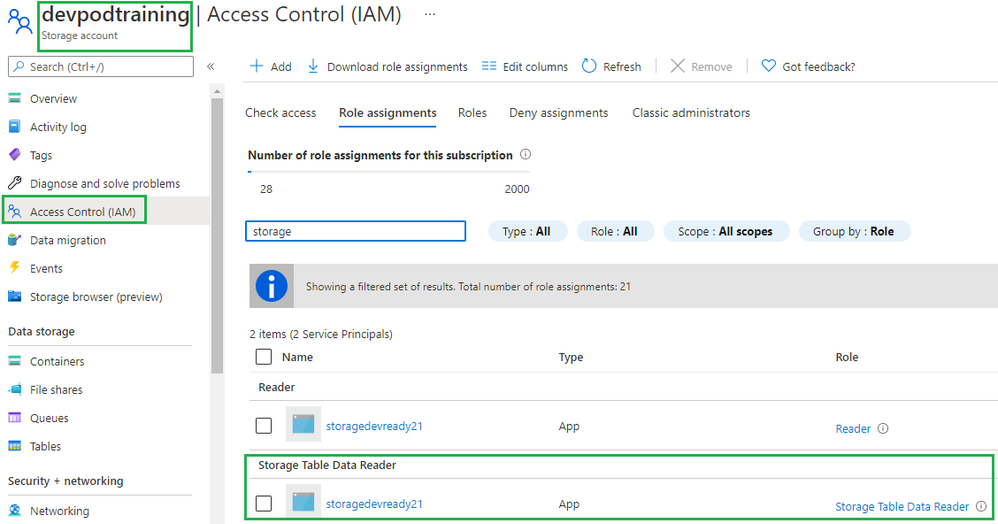Switch to the Deny assignments tab
Screen dimensions: 998x524
(x=558, y=113)
